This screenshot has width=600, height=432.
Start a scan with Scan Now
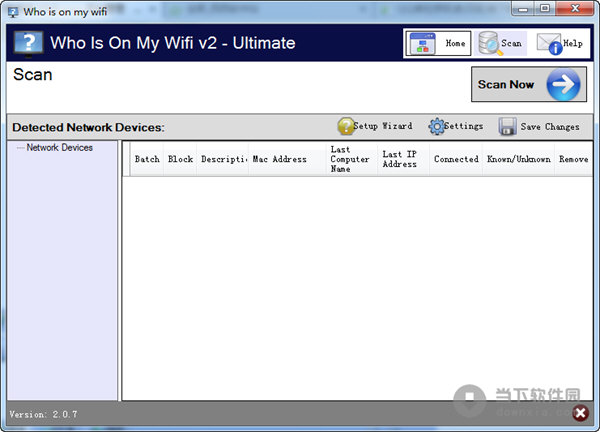click(x=529, y=84)
